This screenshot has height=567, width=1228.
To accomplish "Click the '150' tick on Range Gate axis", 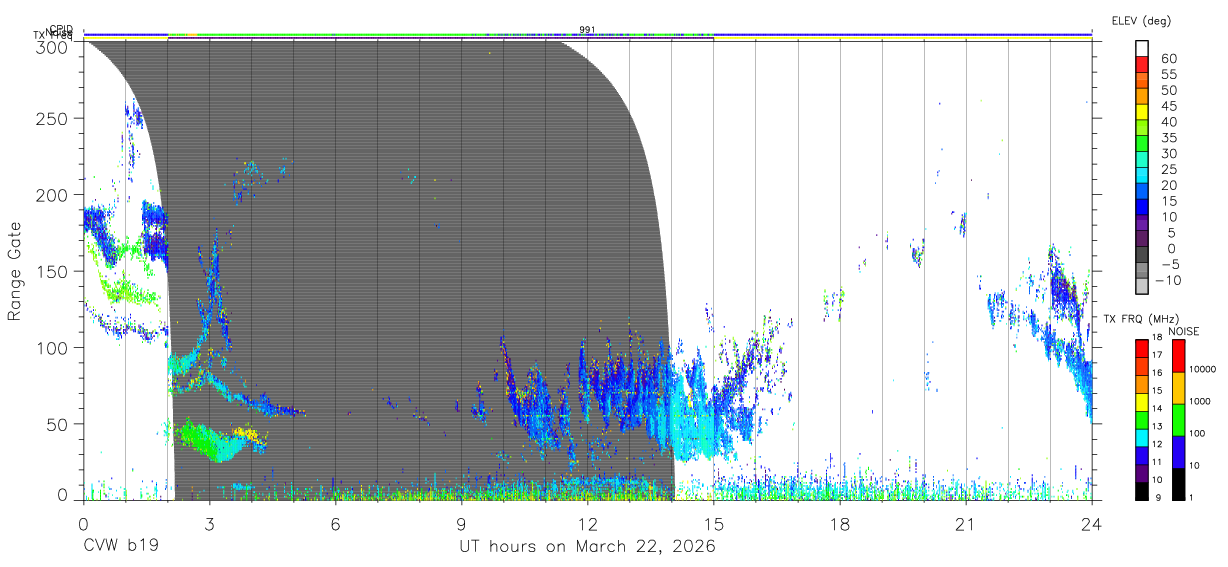I will tap(54, 271).
